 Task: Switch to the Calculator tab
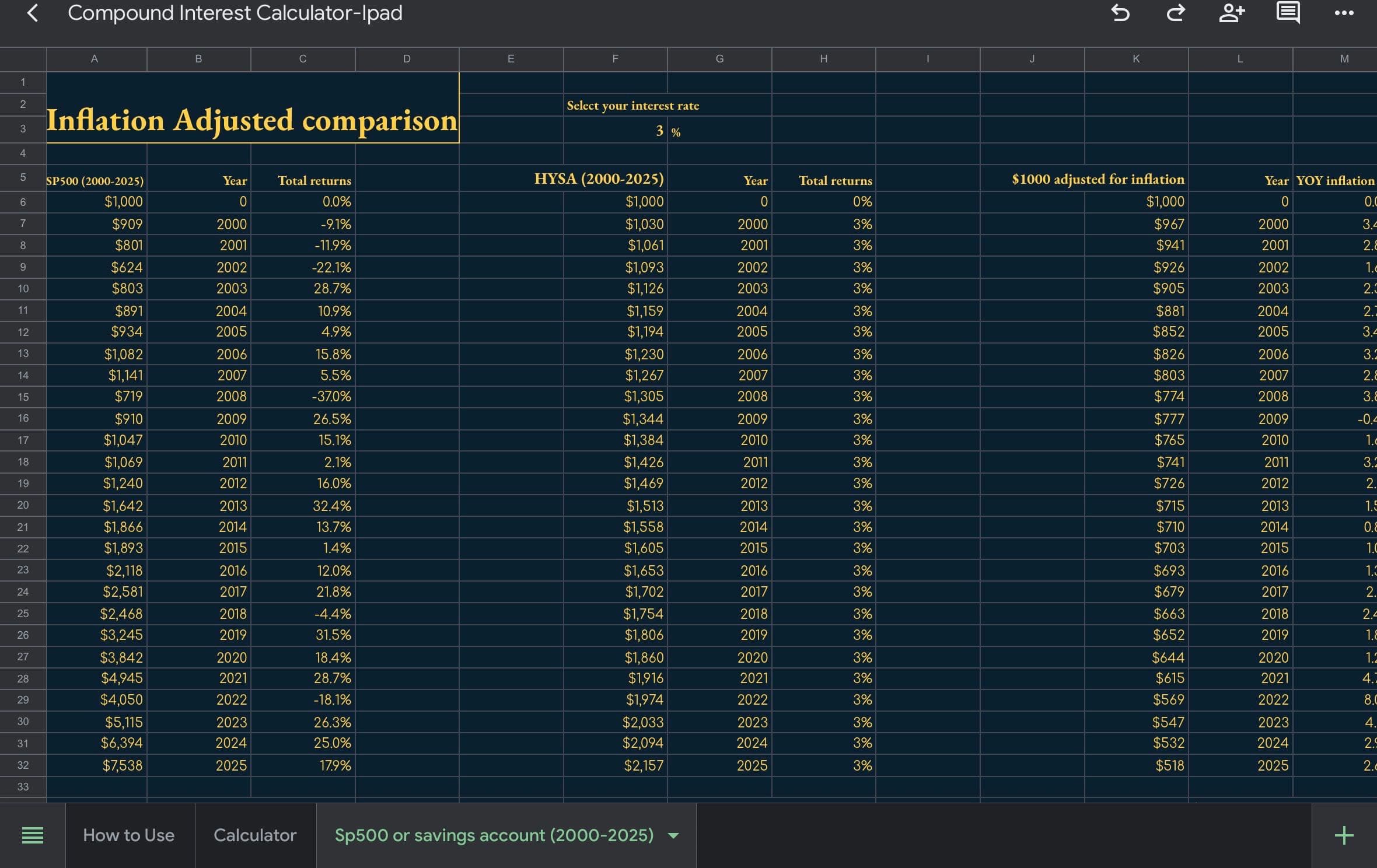pyautogui.click(x=255, y=835)
